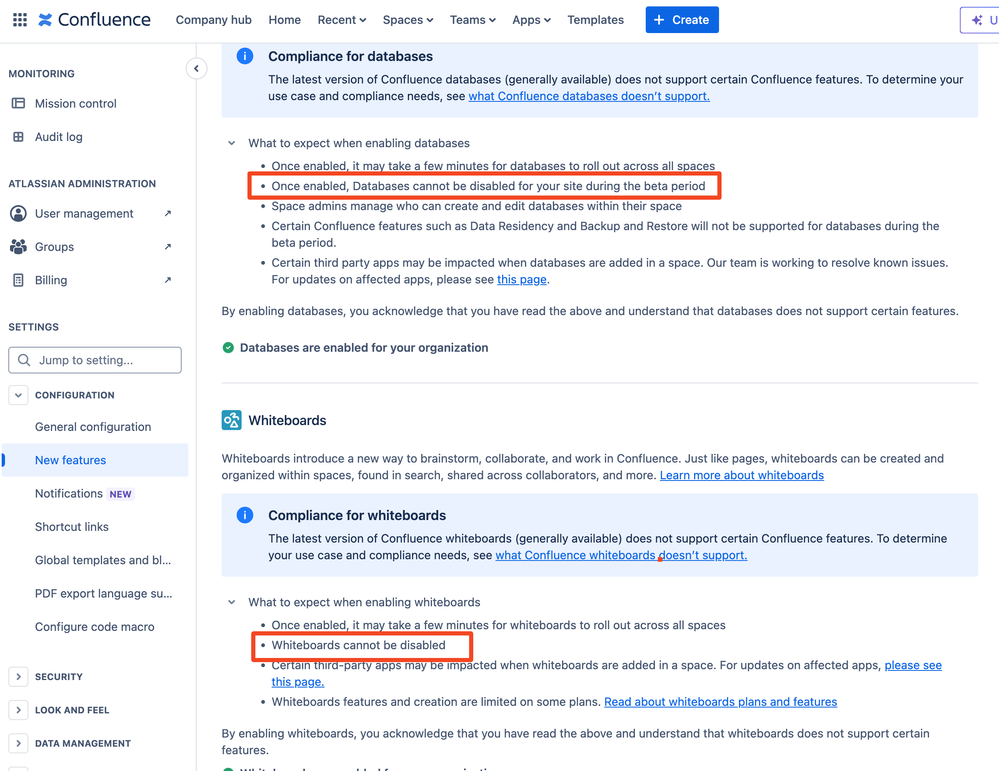Follow 'Learn more about whiteboards' link
Image resolution: width=999 pixels, height=771 pixels.
[x=742, y=475]
